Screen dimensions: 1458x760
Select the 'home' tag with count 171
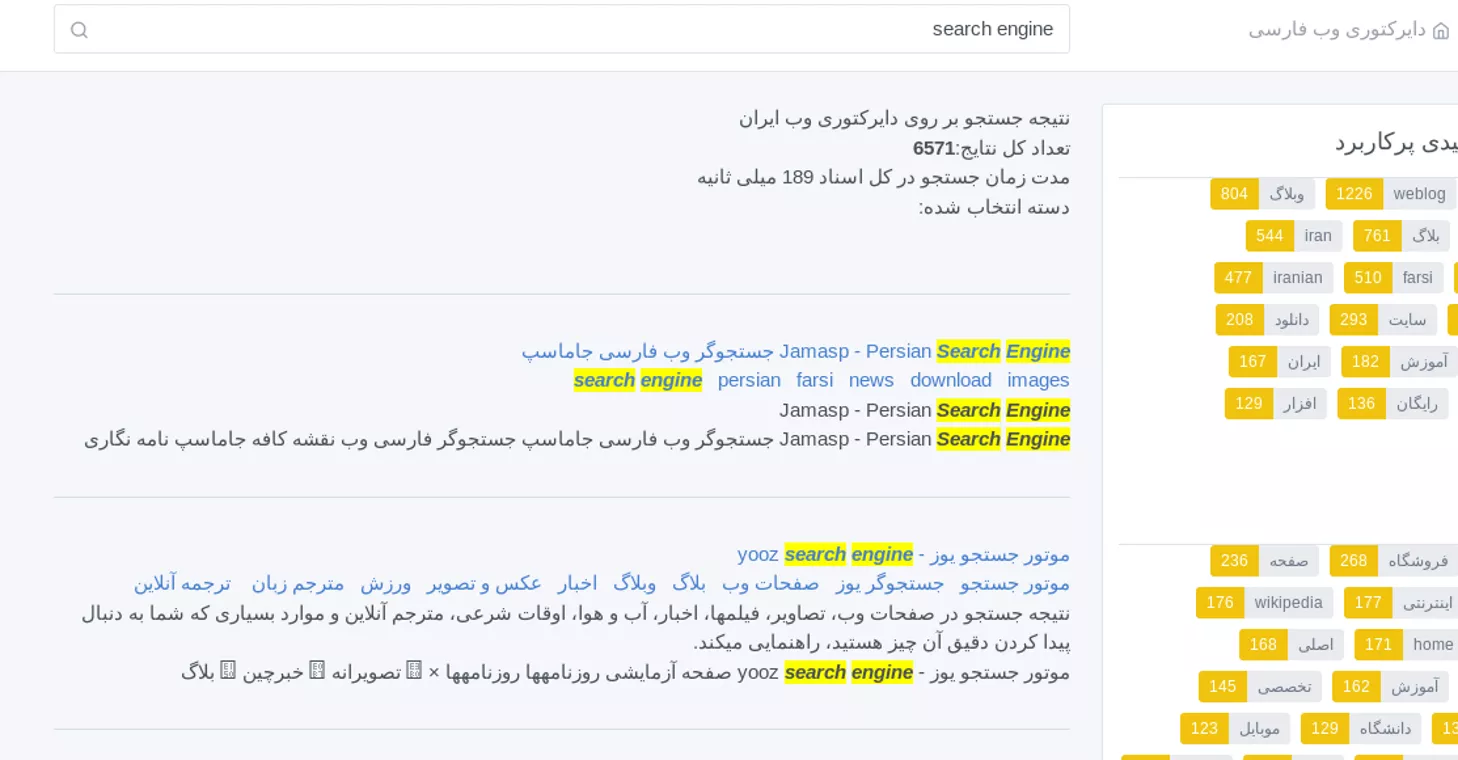(x=1406, y=645)
